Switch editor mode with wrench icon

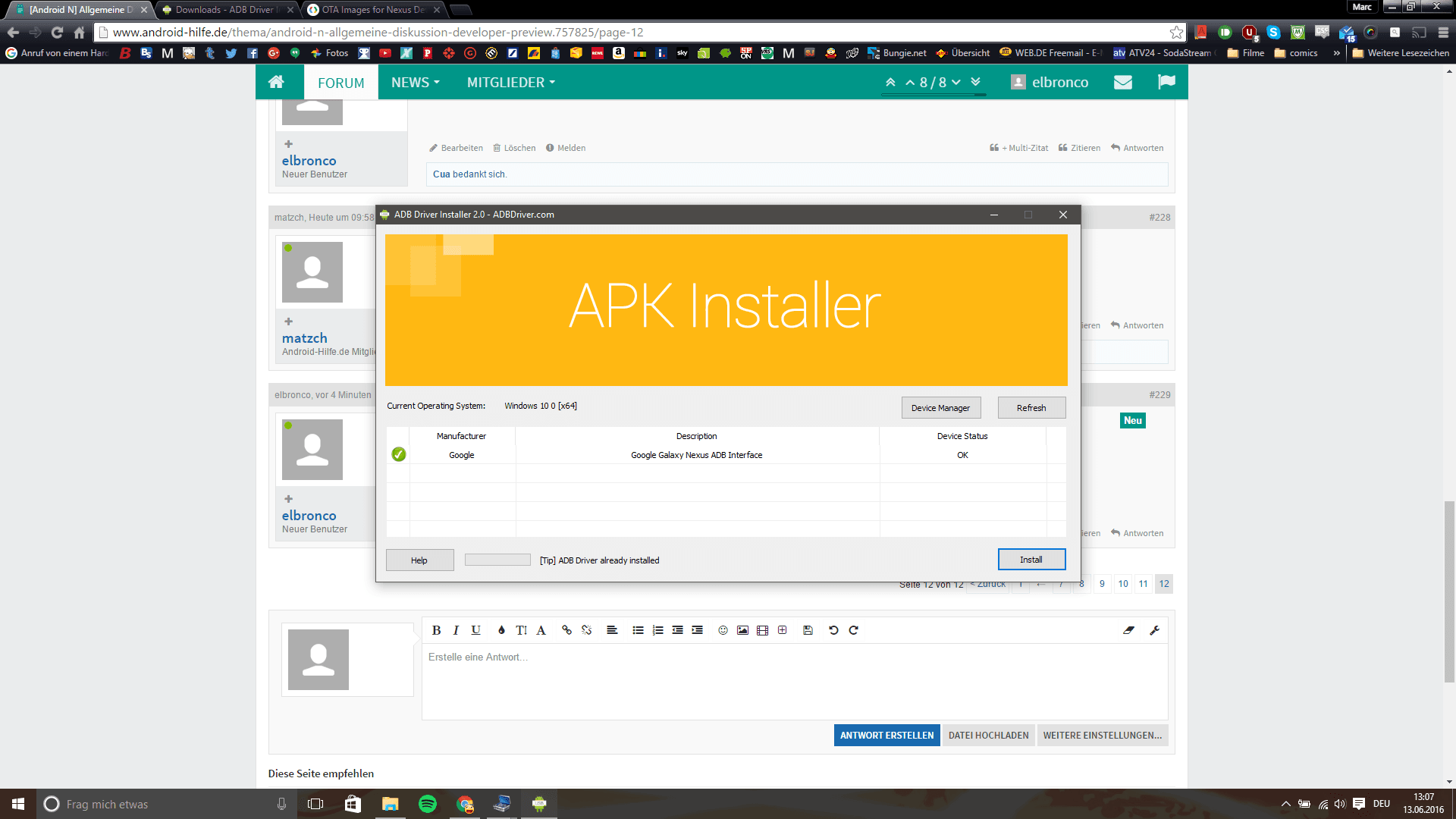point(1154,630)
